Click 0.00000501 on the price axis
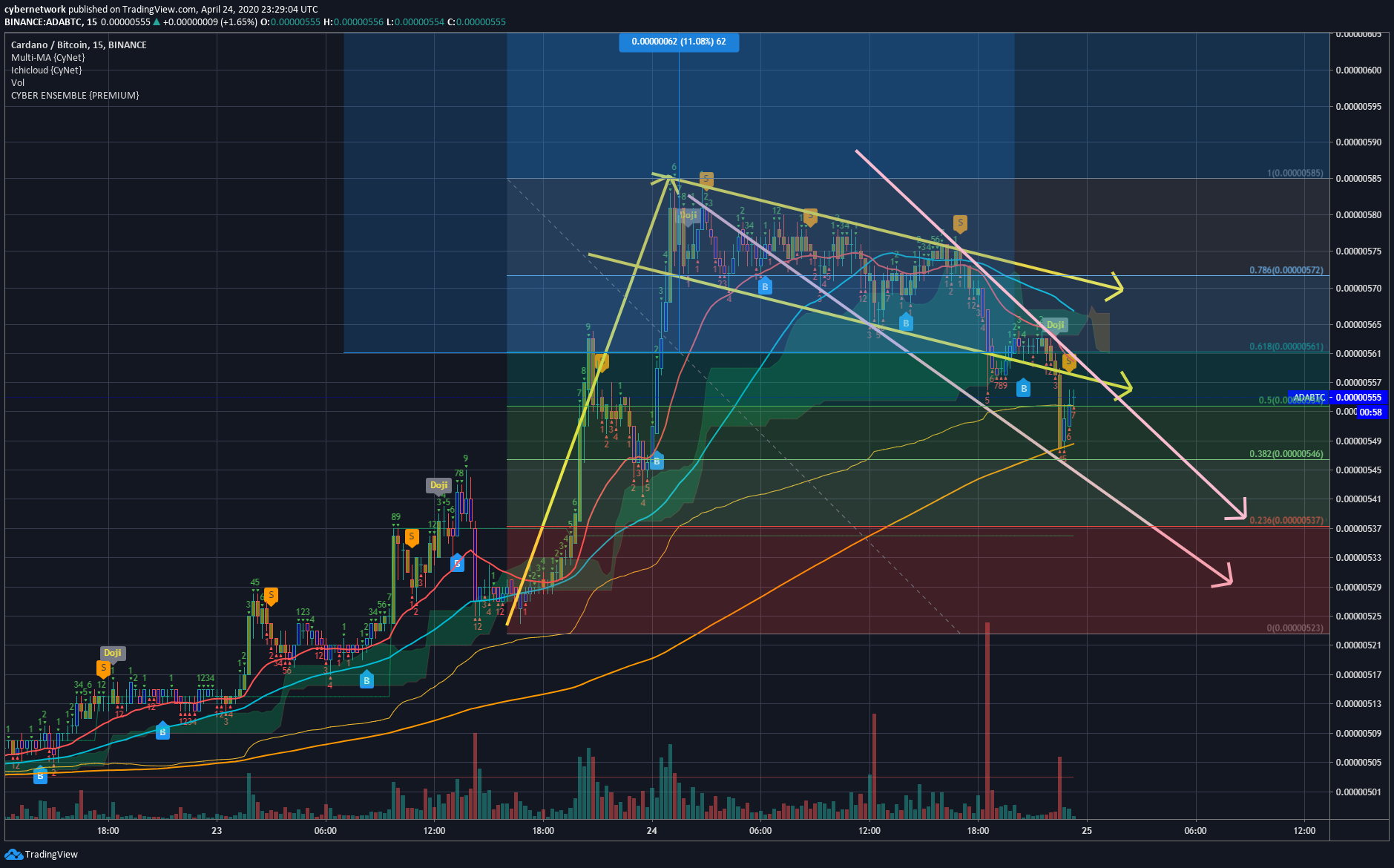The image size is (1394, 868). [1358, 792]
